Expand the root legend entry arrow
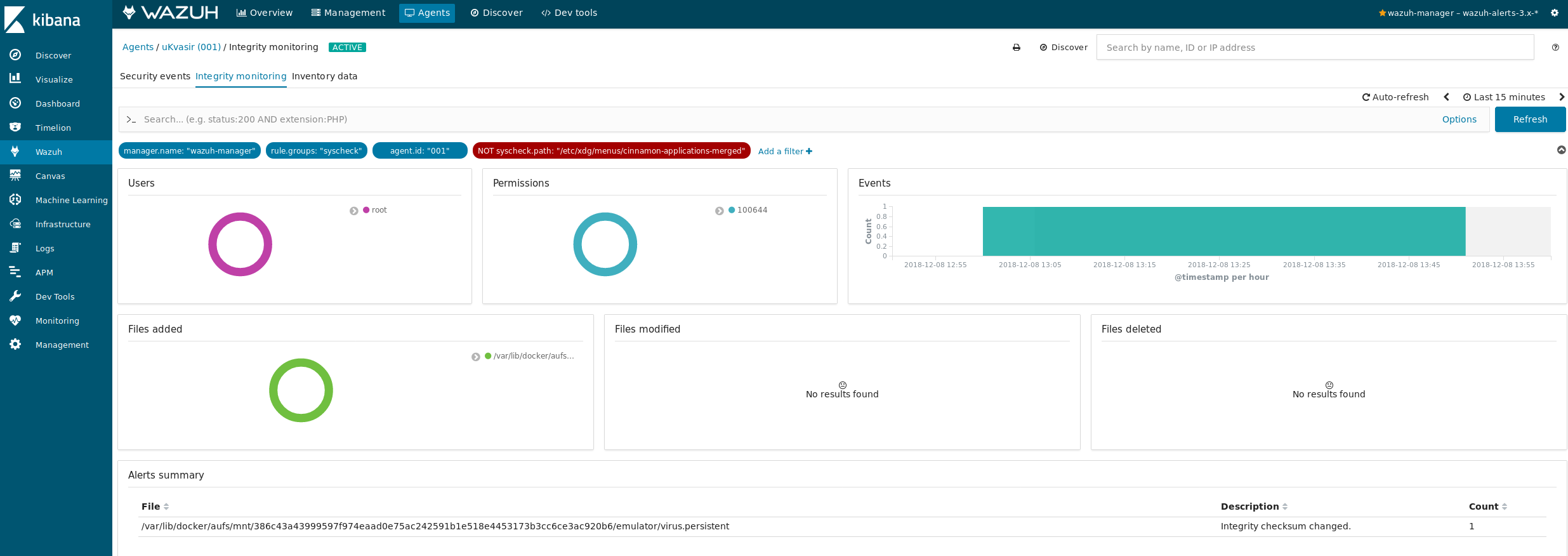 pyautogui.click(x=354, y=211)
